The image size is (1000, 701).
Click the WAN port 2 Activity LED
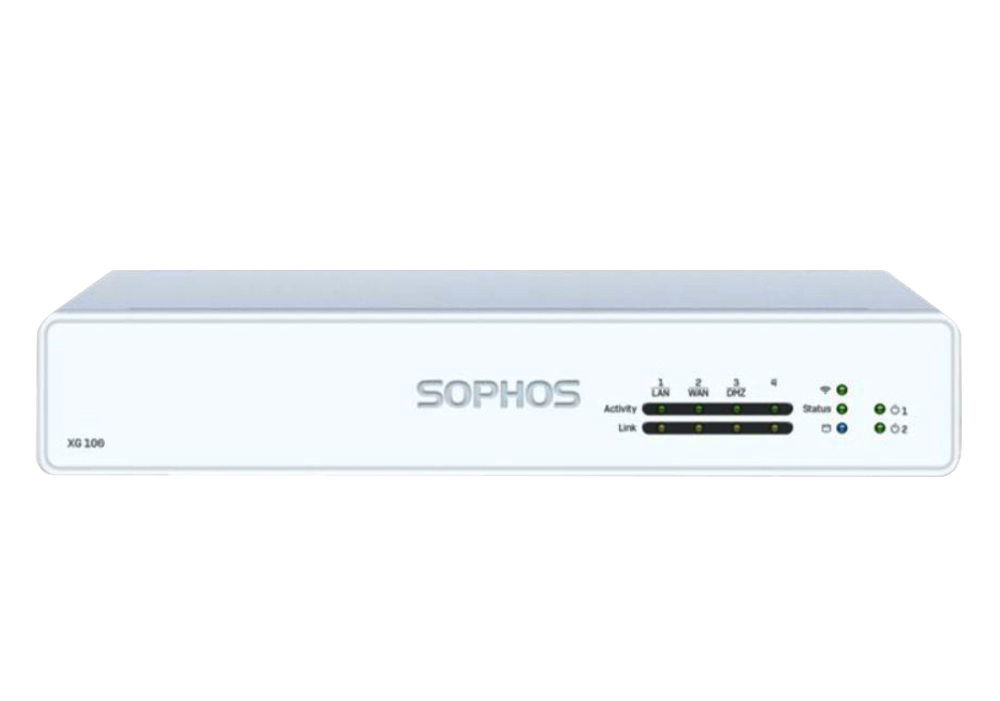tap(699, 409)
